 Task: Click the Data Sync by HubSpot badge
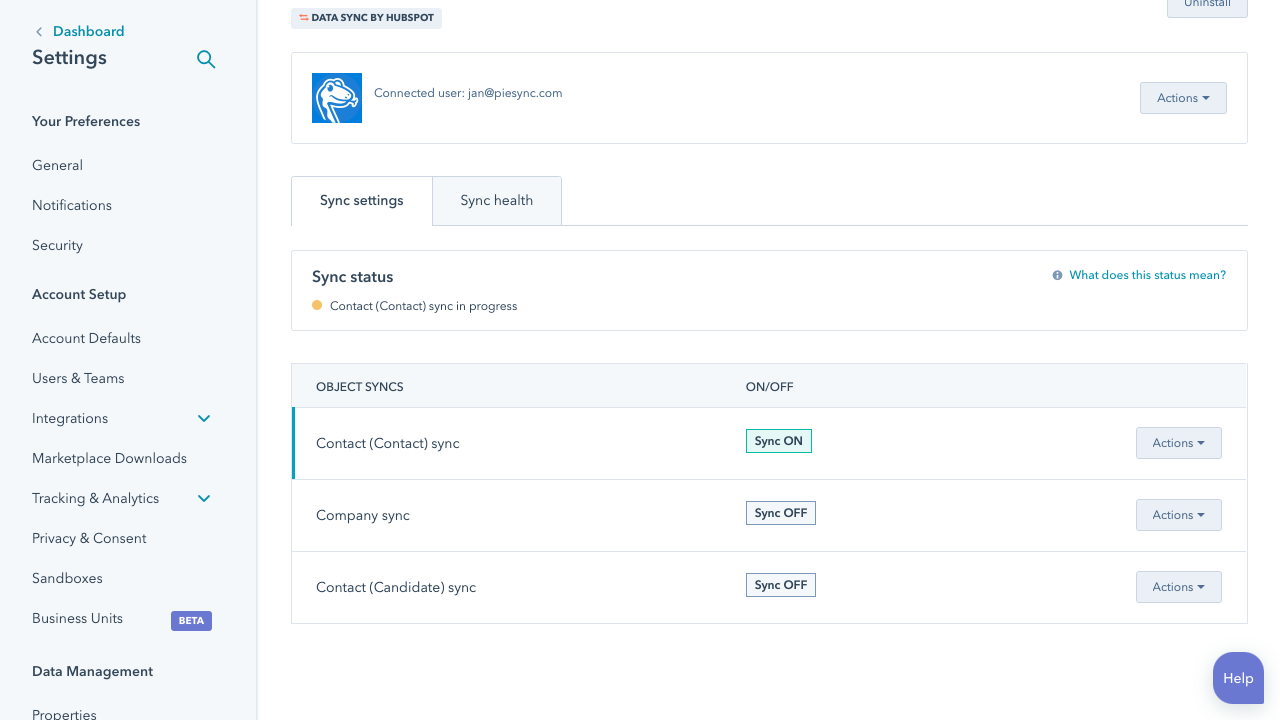coord(366,18)
